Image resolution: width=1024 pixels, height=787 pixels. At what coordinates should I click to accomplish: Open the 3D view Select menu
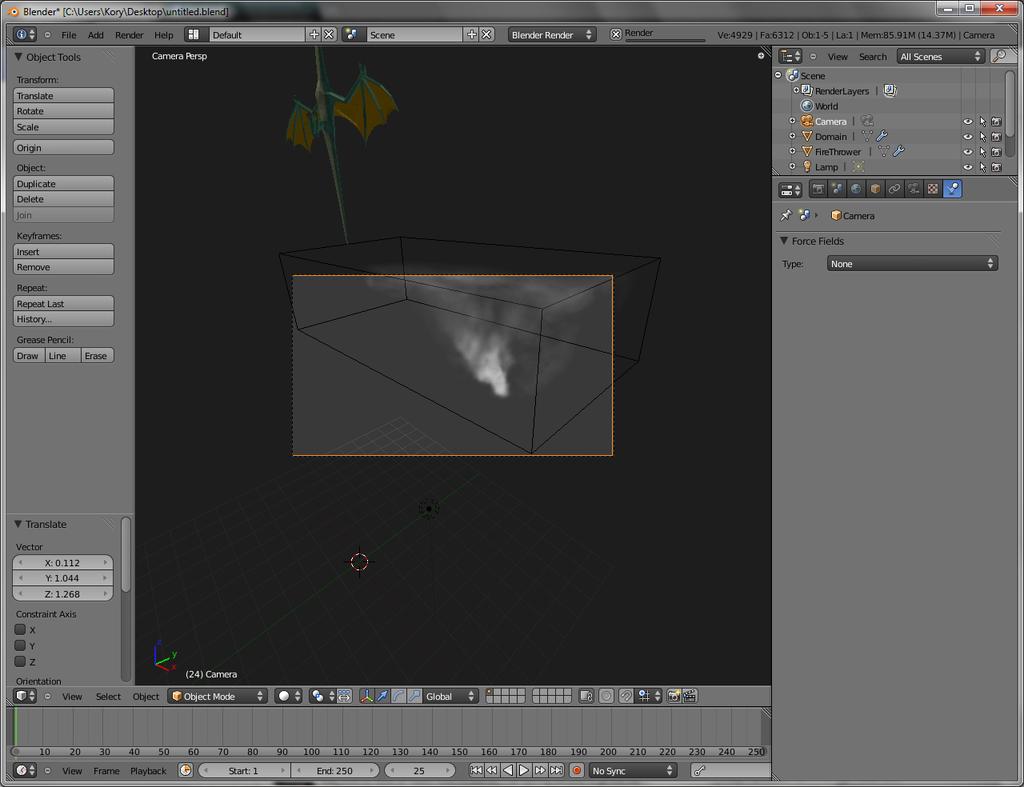[108, 697]
